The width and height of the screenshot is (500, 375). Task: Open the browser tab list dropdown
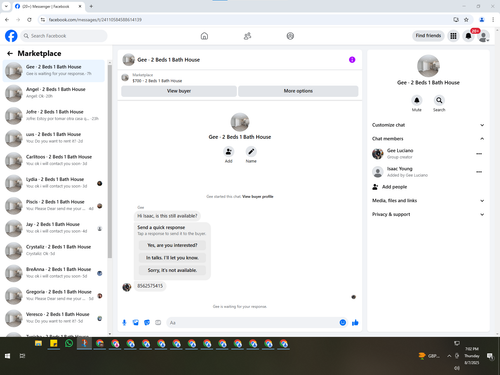(x=6, y=6)
